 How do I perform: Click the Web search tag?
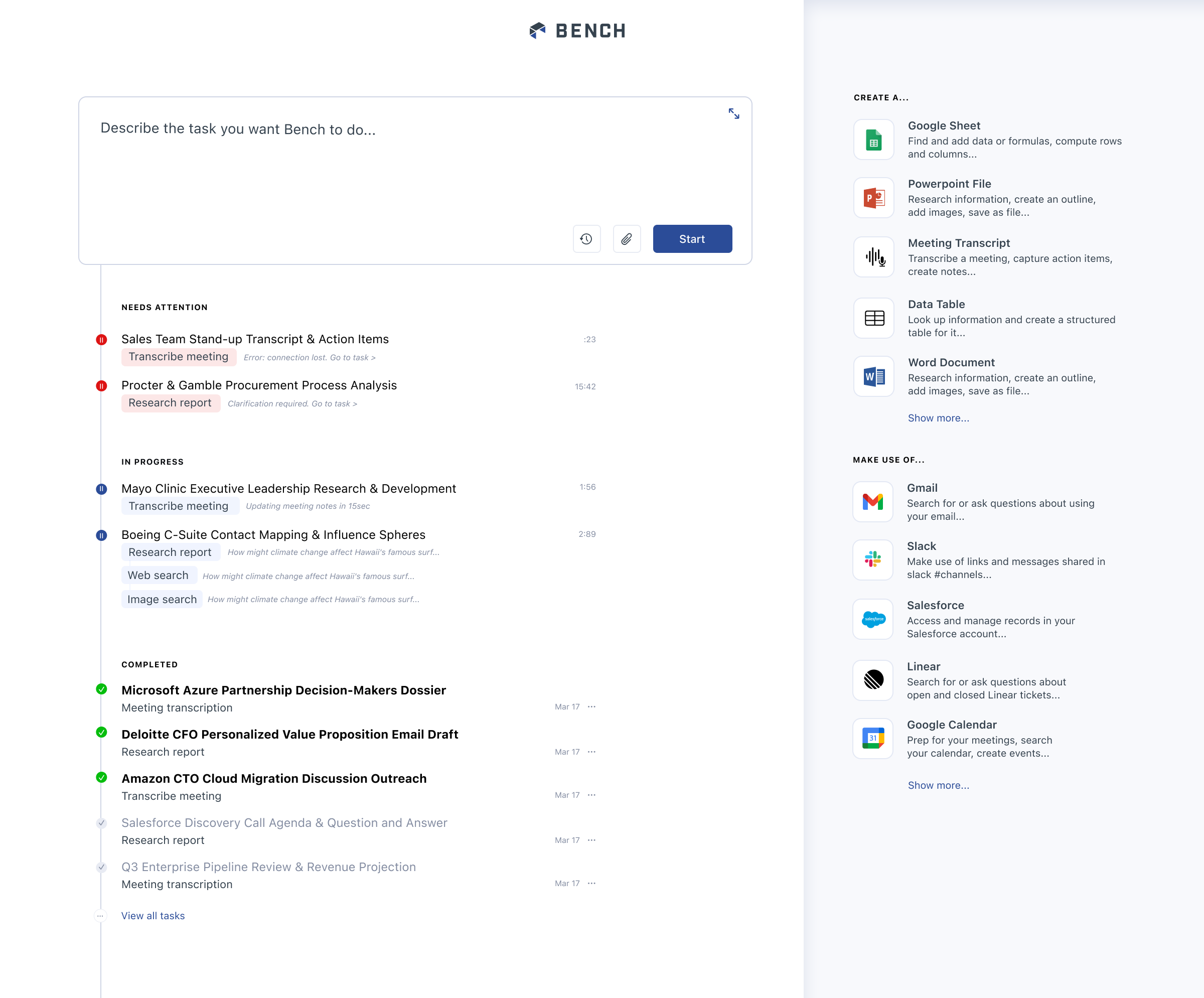coord(159,576)
